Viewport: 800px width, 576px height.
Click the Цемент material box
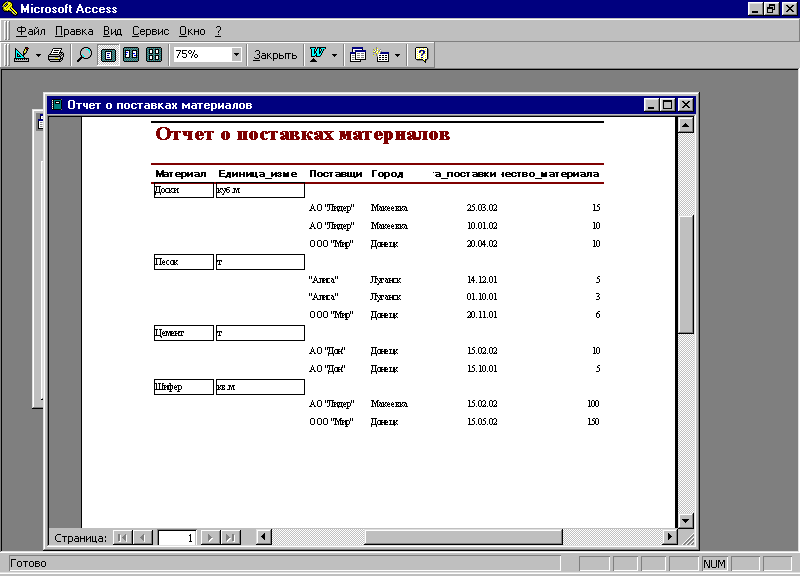(184, 333)
